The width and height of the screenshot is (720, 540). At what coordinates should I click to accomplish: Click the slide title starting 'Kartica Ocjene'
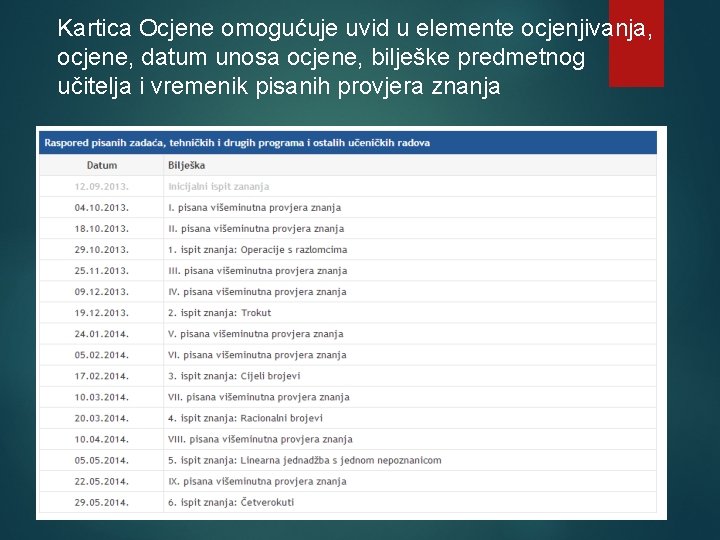click(x=354, y=57)
